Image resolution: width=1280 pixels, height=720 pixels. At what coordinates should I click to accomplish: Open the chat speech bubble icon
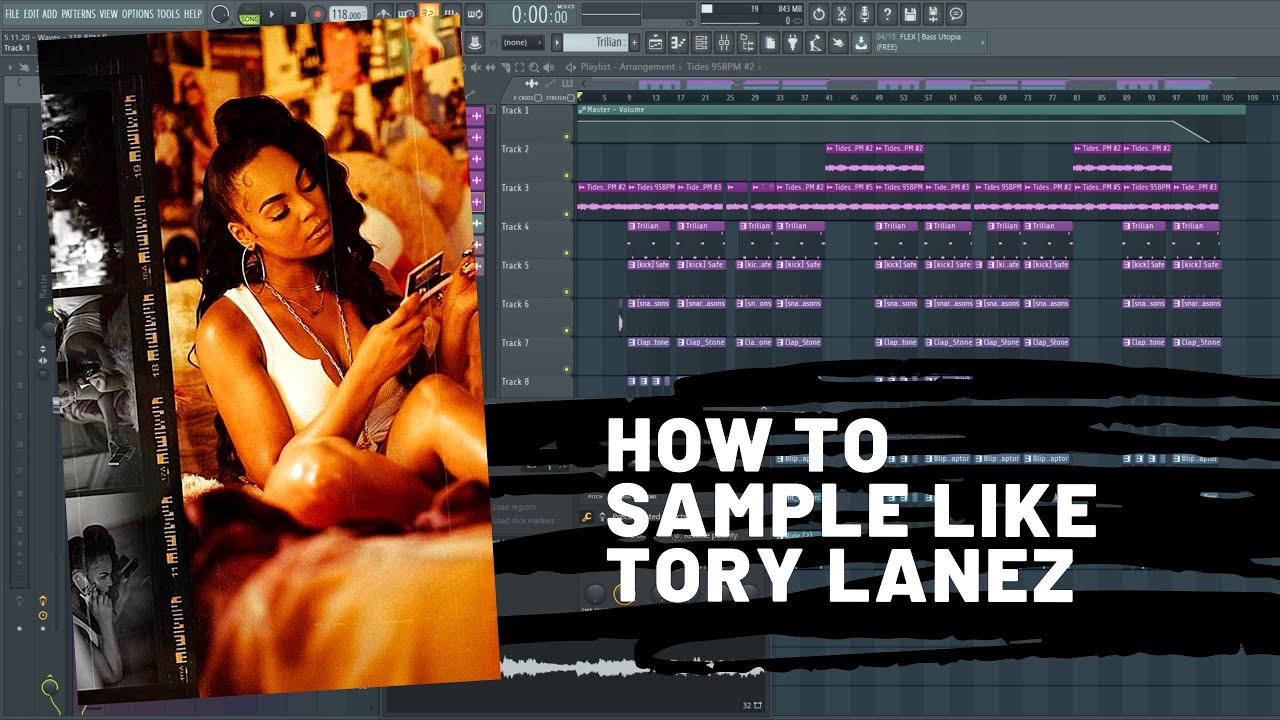point(956,14)
